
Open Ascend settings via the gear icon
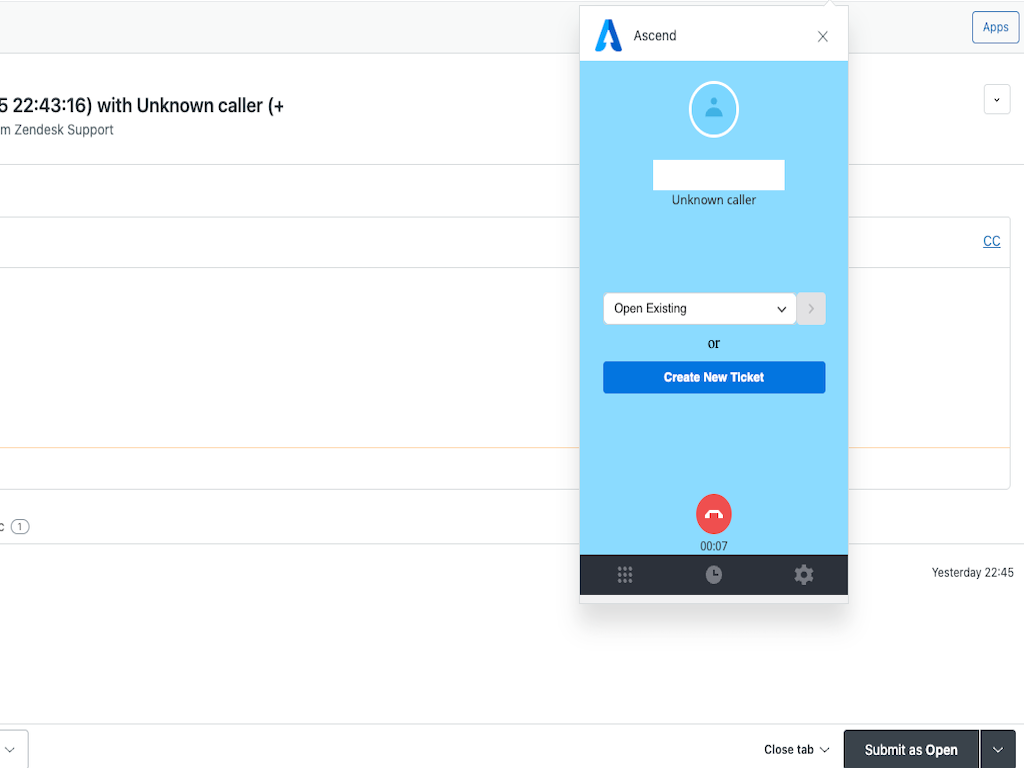pyautogui.click(x=804, y=575)
